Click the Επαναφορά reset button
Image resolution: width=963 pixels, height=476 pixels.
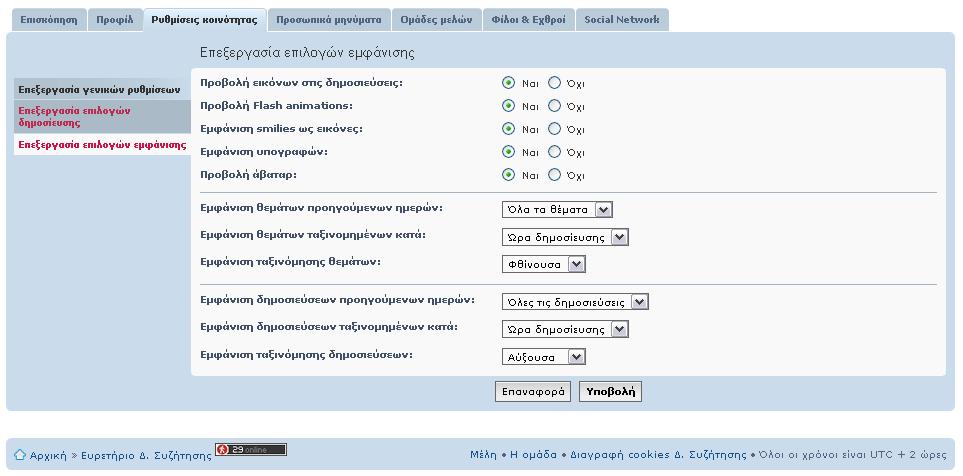coord(533,392)
